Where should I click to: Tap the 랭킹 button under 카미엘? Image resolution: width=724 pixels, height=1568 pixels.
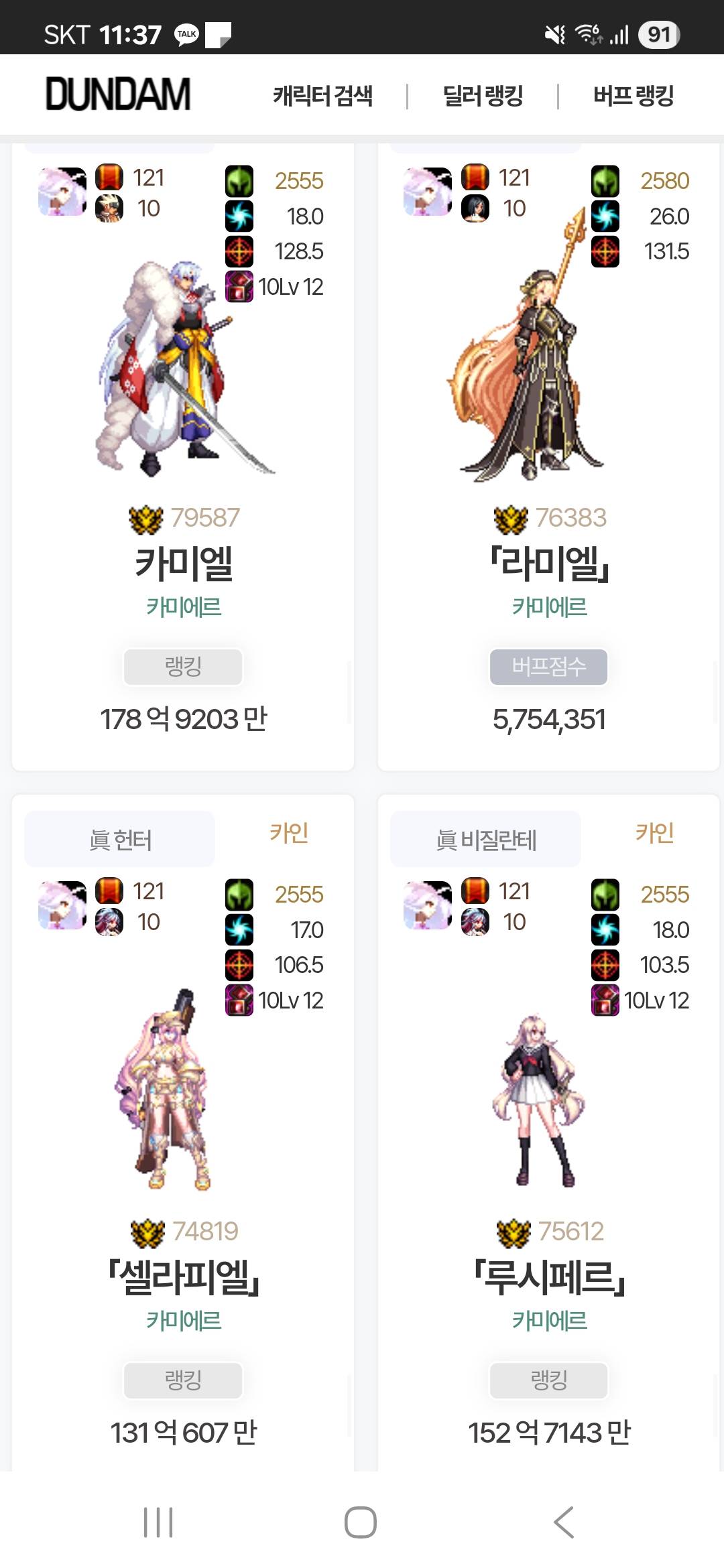pos(183,667)
